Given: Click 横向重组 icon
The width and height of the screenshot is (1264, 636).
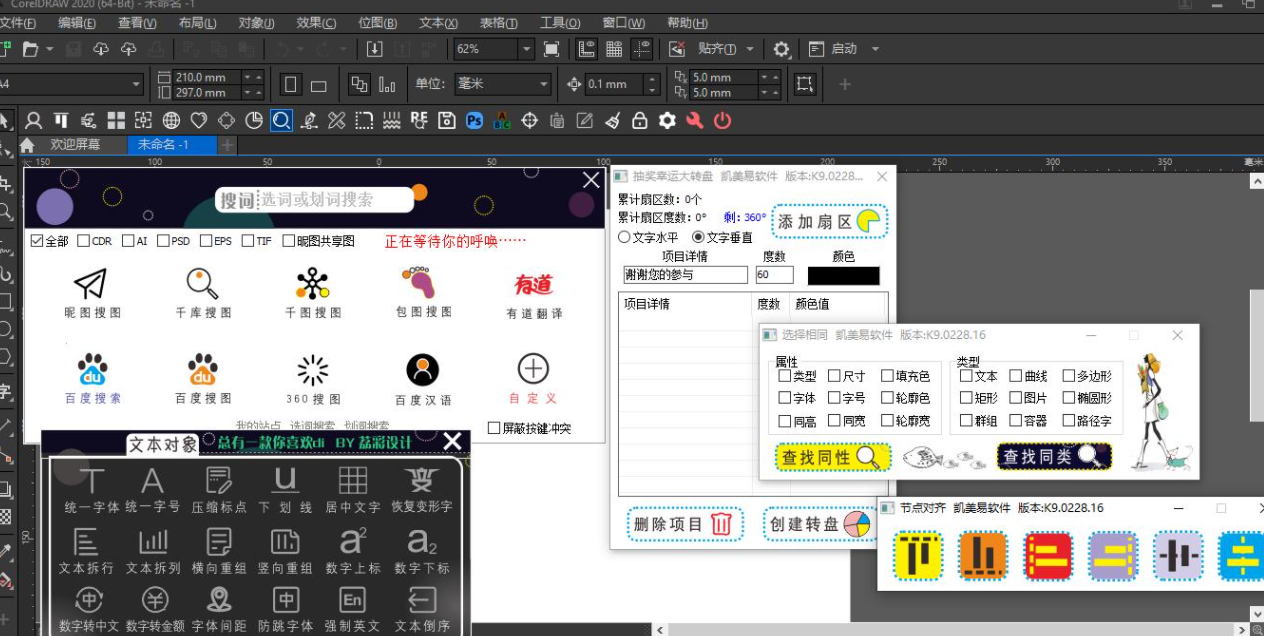Looking at the screenshot, I should point(219,542).
